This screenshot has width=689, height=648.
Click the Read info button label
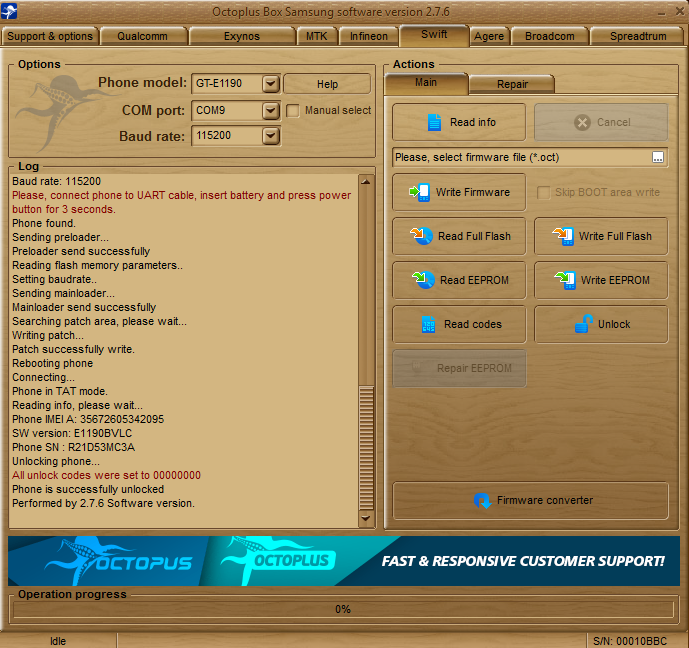point(473,122)
